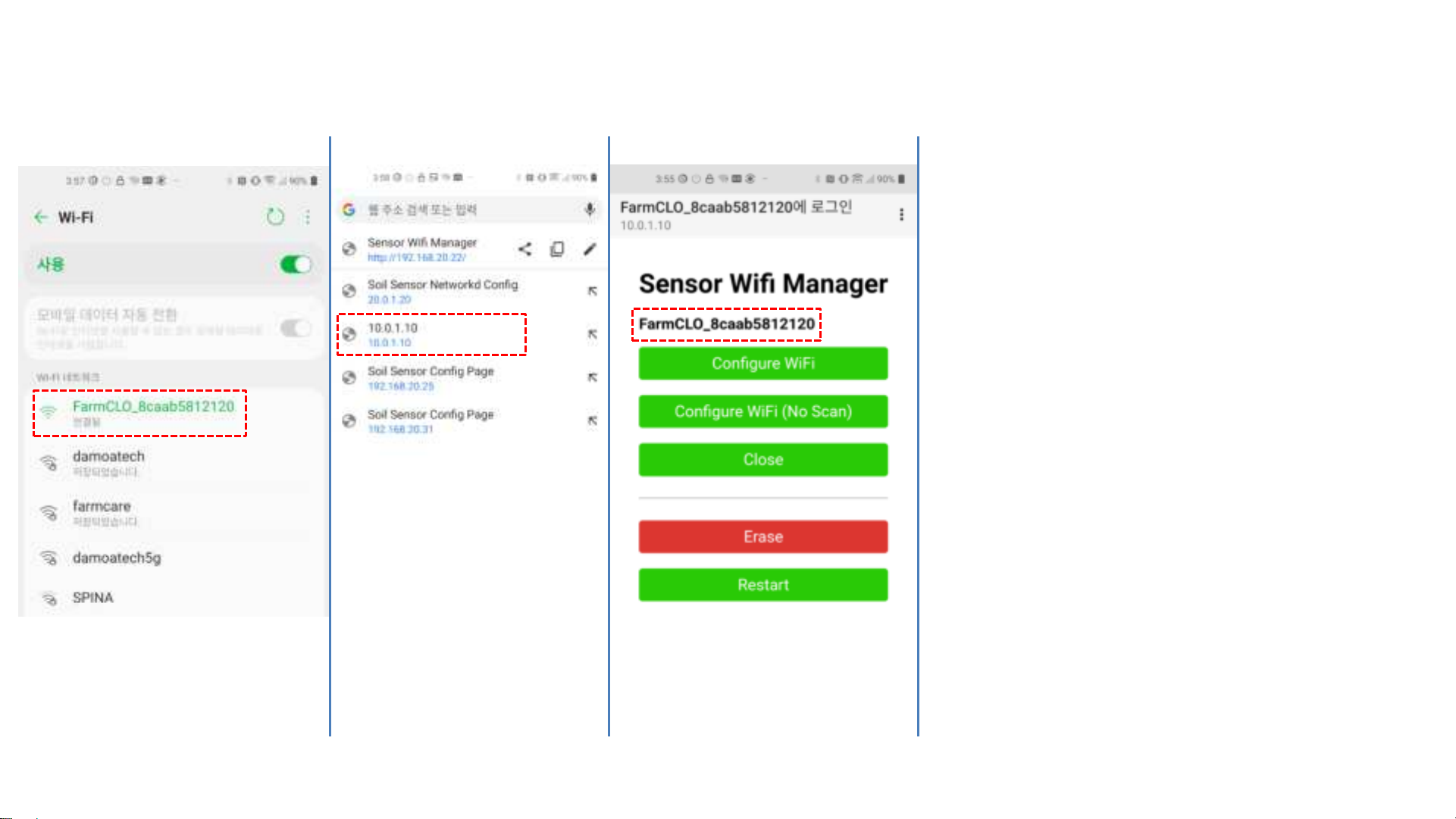The image size is (1456, 819).
Task: Edit the current URL with pencil icon
Action: click(x=590, y=249)
